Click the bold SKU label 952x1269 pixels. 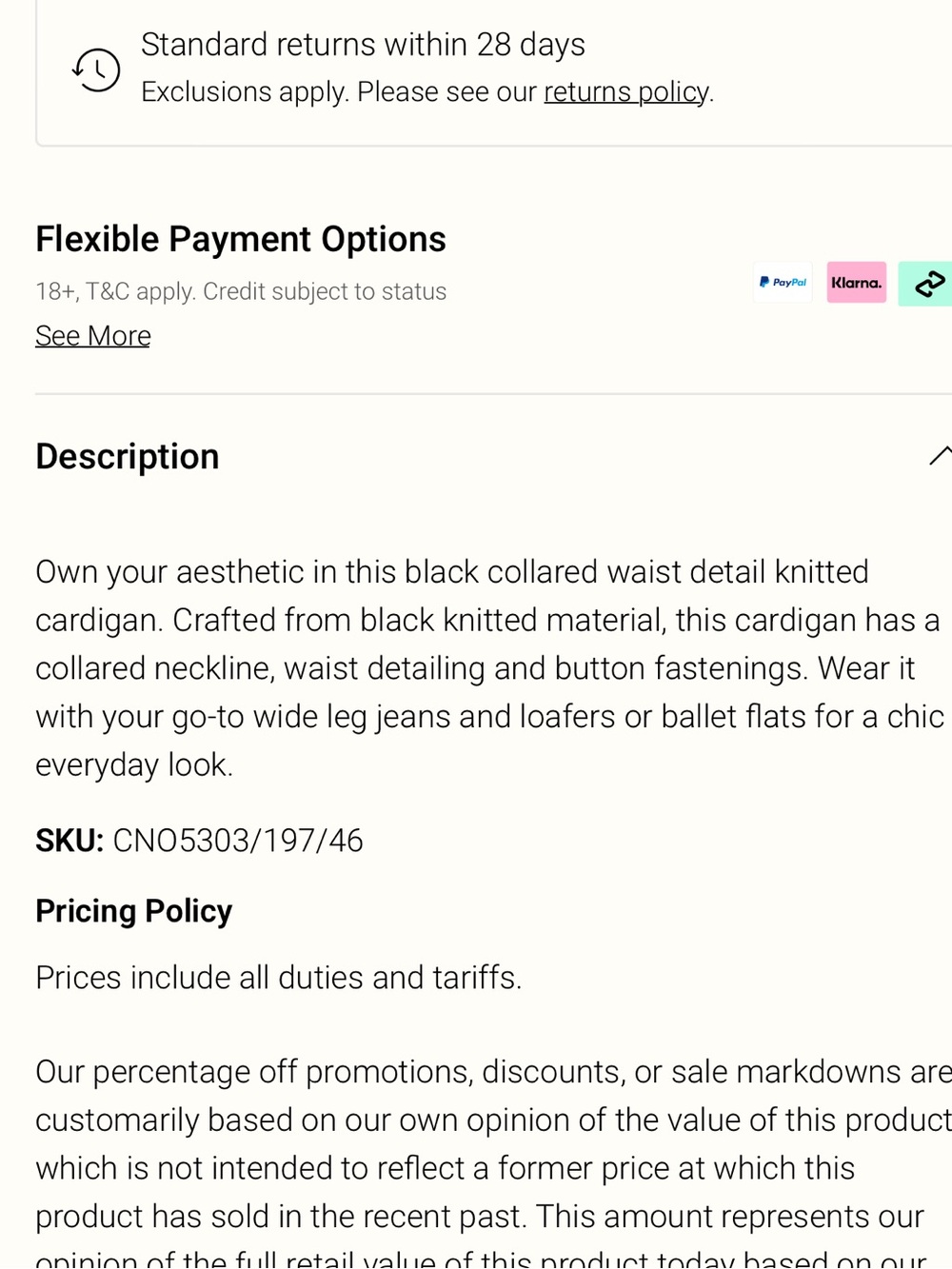click(x=69, y=841)
